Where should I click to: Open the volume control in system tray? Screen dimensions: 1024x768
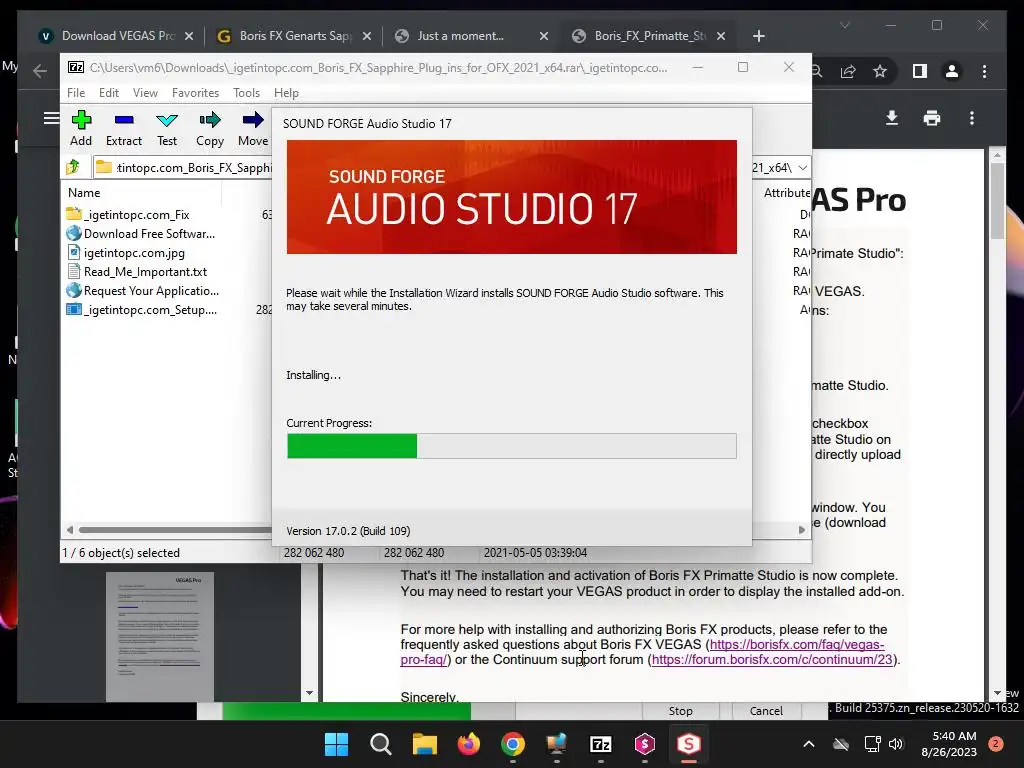tap(895, 744)
